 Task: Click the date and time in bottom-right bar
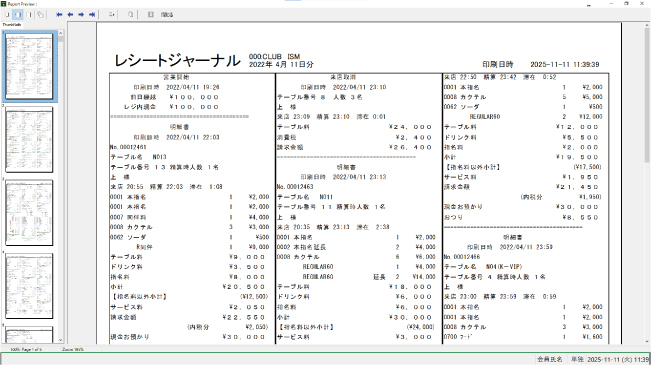coord(618,359)
